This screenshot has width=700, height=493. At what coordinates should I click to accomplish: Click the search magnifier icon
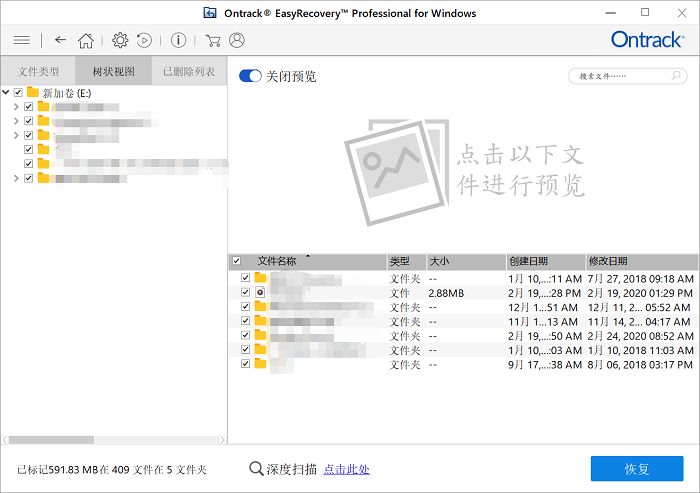(x=676, y=75)
